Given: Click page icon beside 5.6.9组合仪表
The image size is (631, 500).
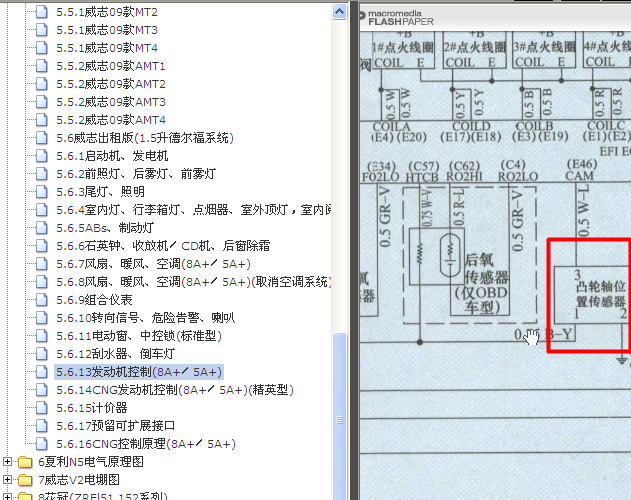Looking at the screenshot, I should coord(41,300).
